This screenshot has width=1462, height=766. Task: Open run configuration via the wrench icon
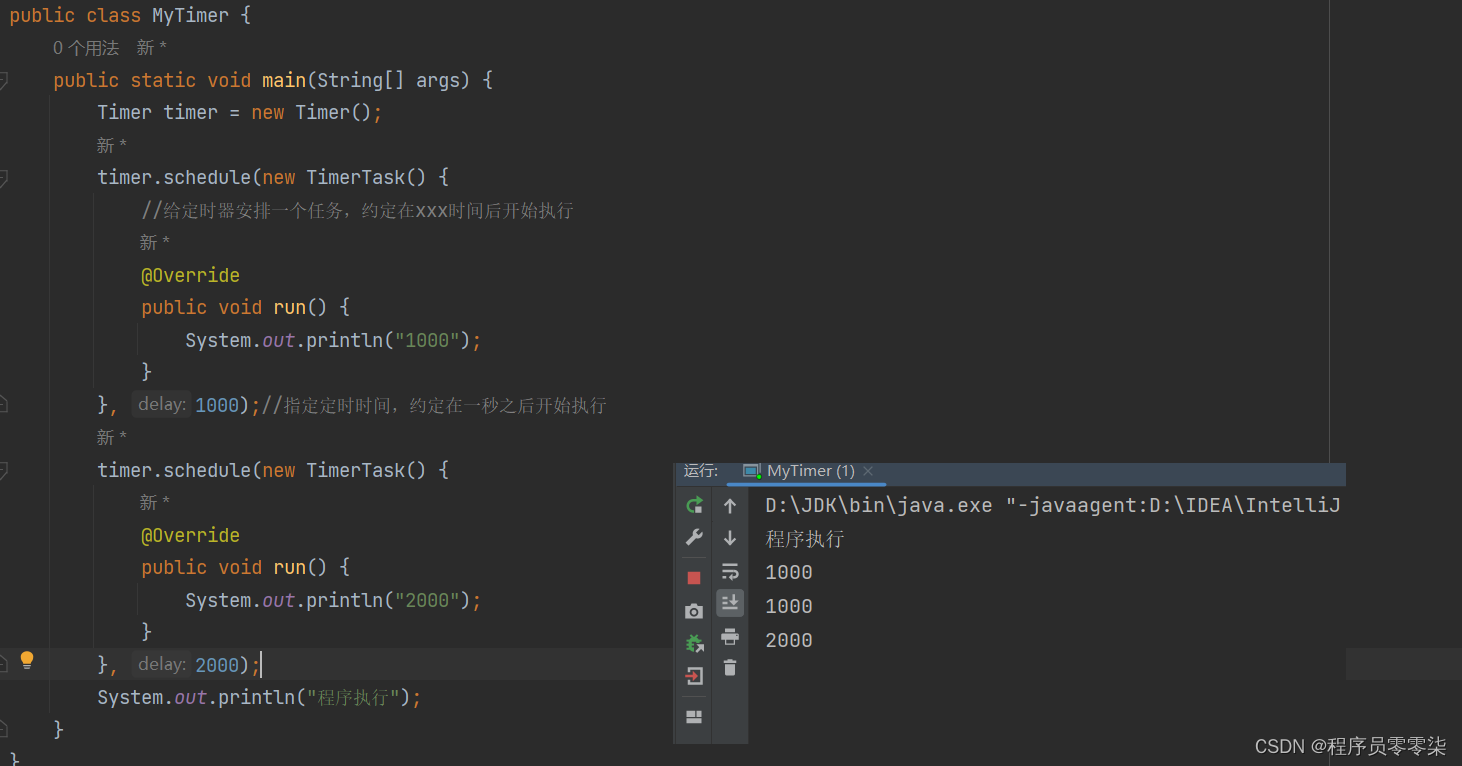tap(694, 538)
